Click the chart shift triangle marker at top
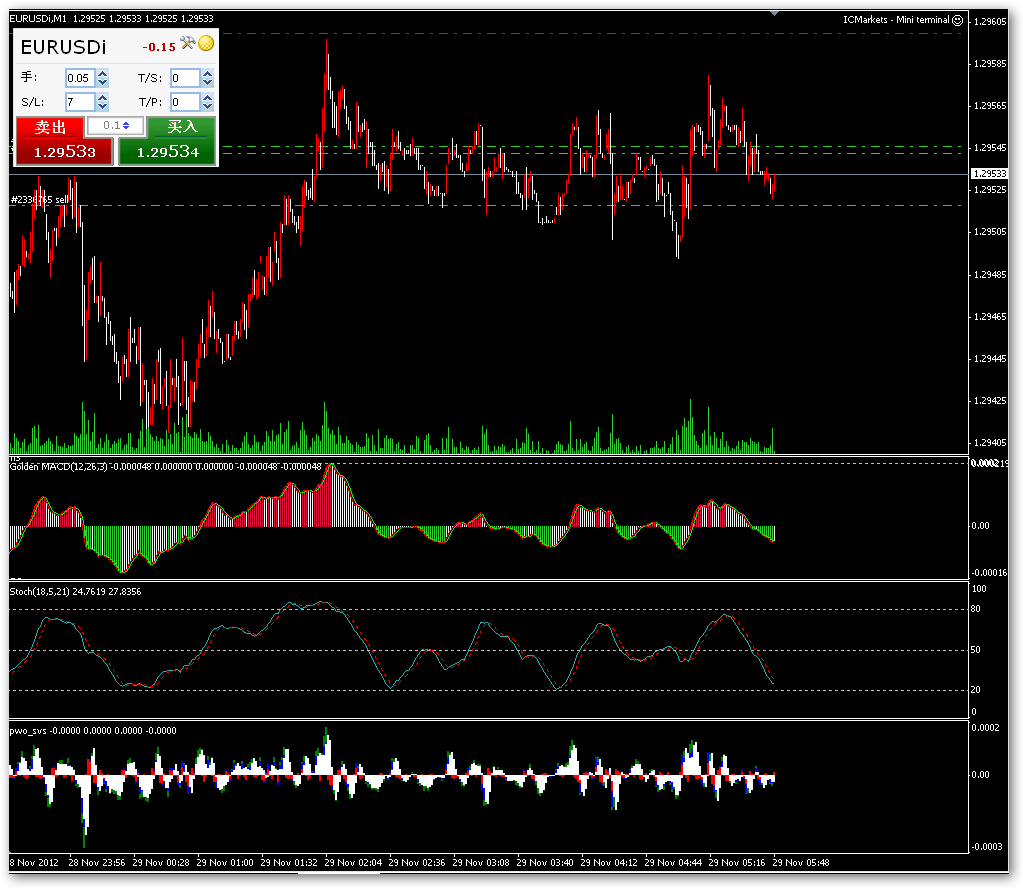Viewport: 1023px width, 888px height. pos(774,12)
